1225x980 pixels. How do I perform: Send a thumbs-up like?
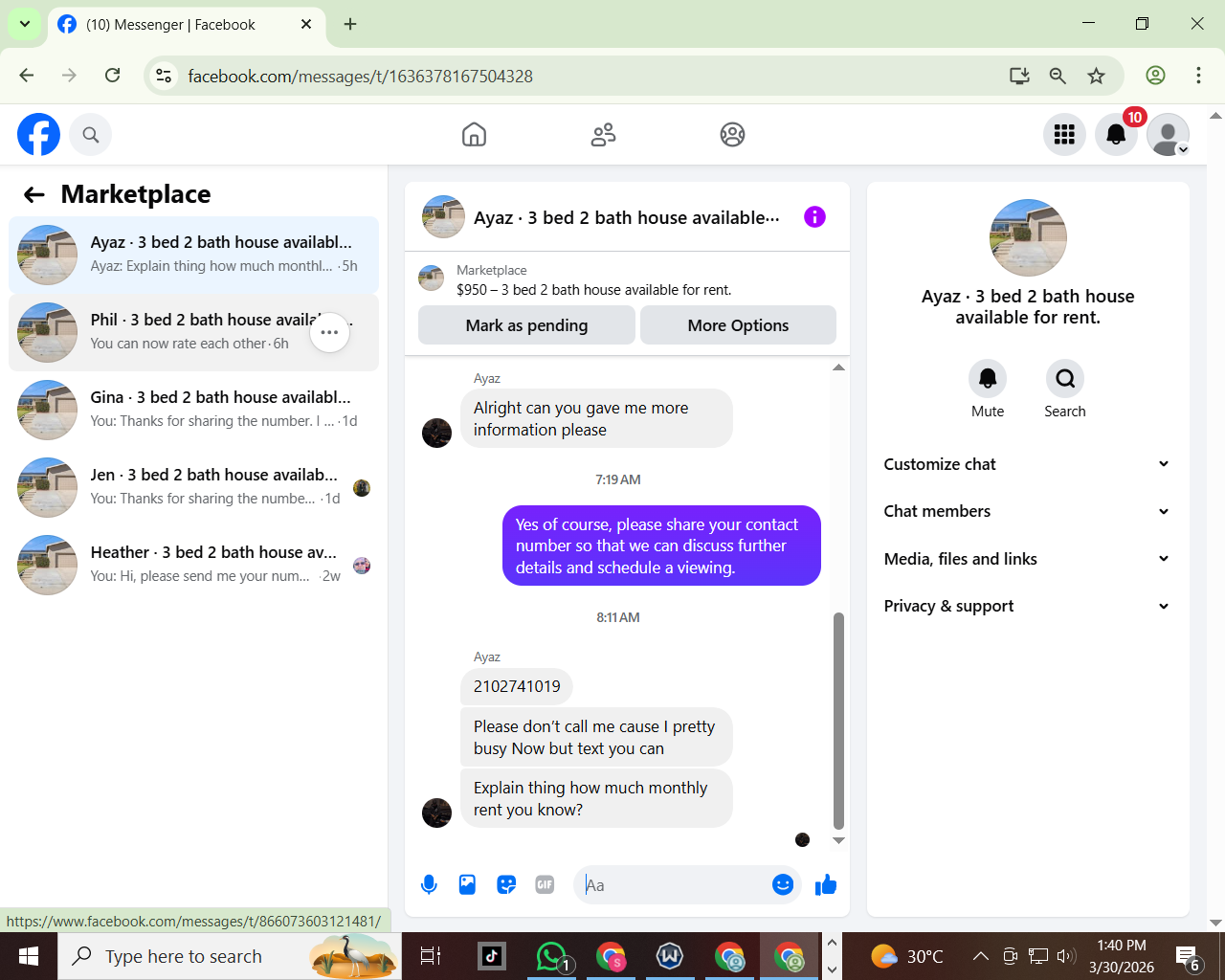pos(826,885)
